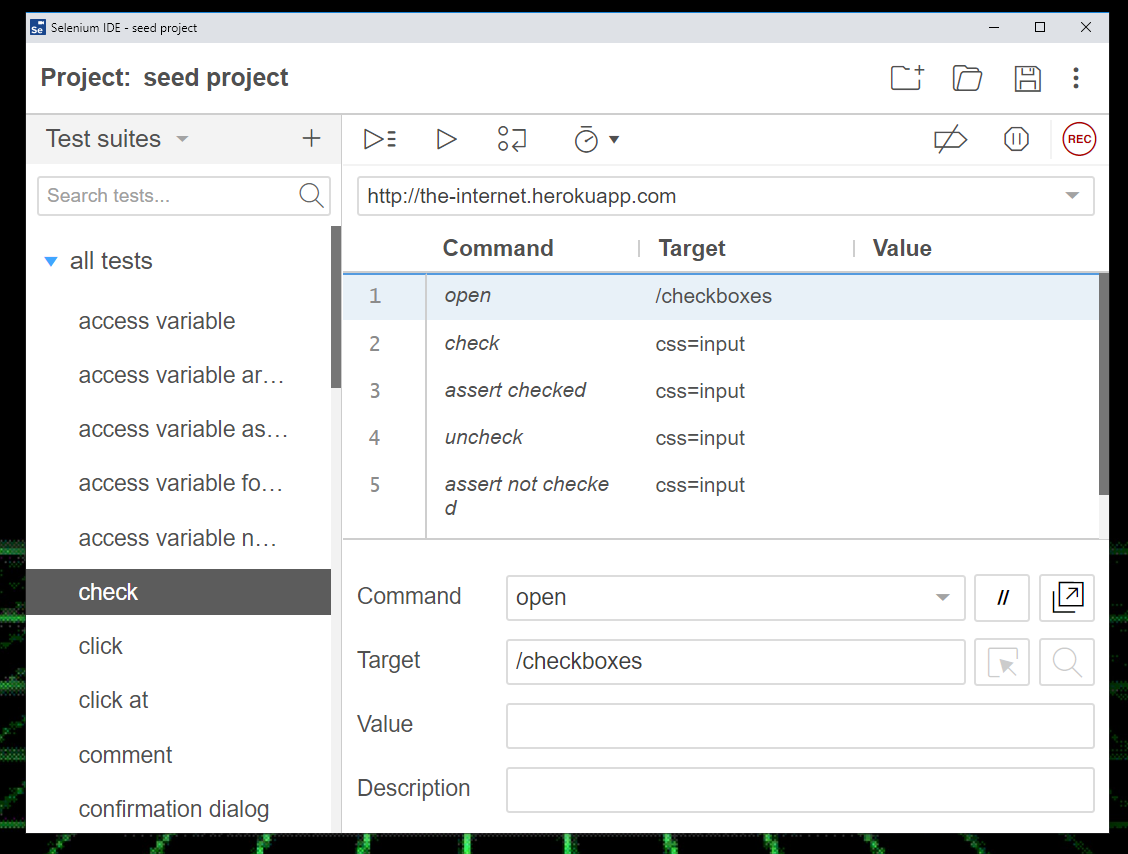Open command reference in new window icon

[1067, 597]
